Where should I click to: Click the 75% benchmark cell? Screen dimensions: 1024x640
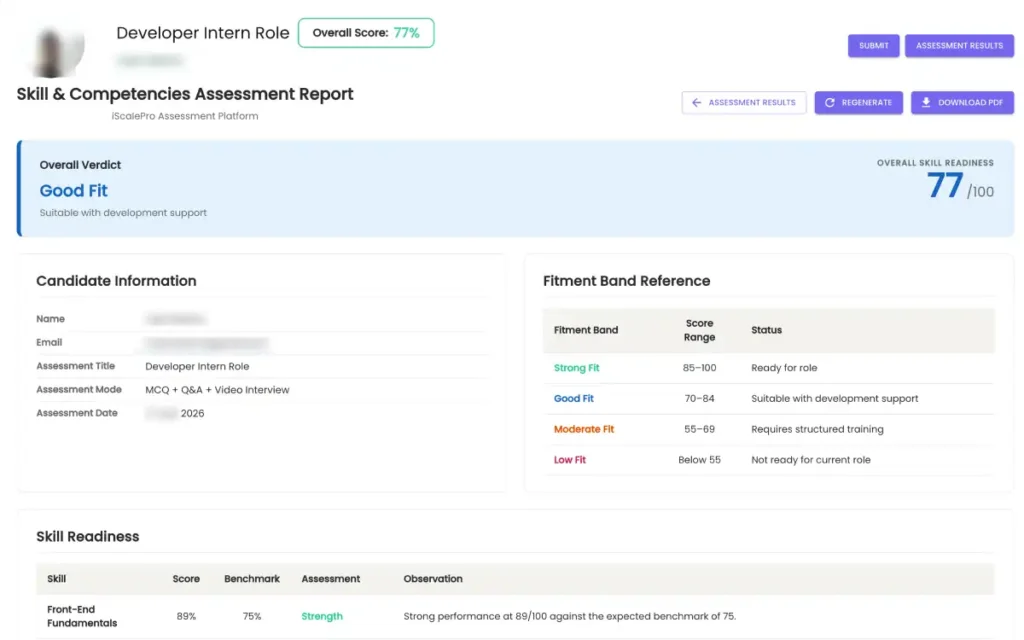(252, 616)
